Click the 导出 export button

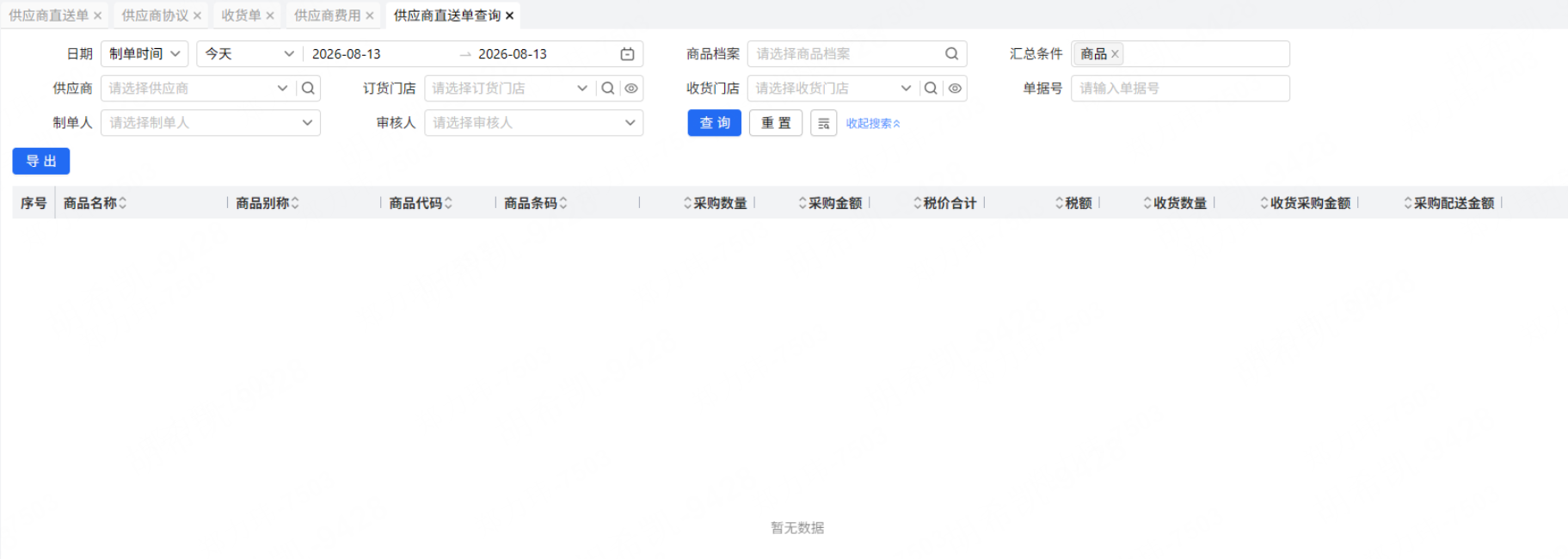41,161
